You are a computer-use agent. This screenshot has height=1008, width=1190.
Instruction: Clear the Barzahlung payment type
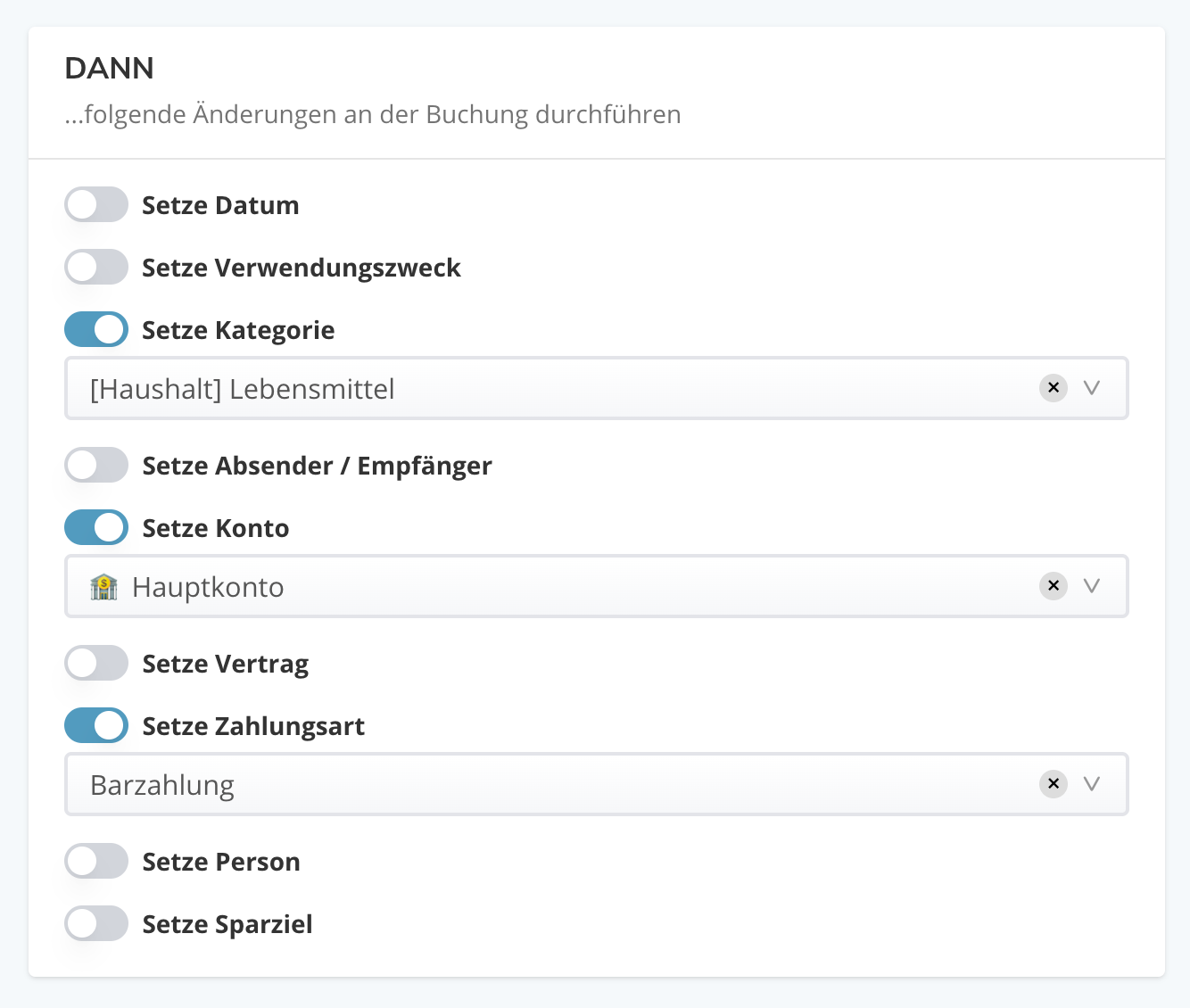1054,784
